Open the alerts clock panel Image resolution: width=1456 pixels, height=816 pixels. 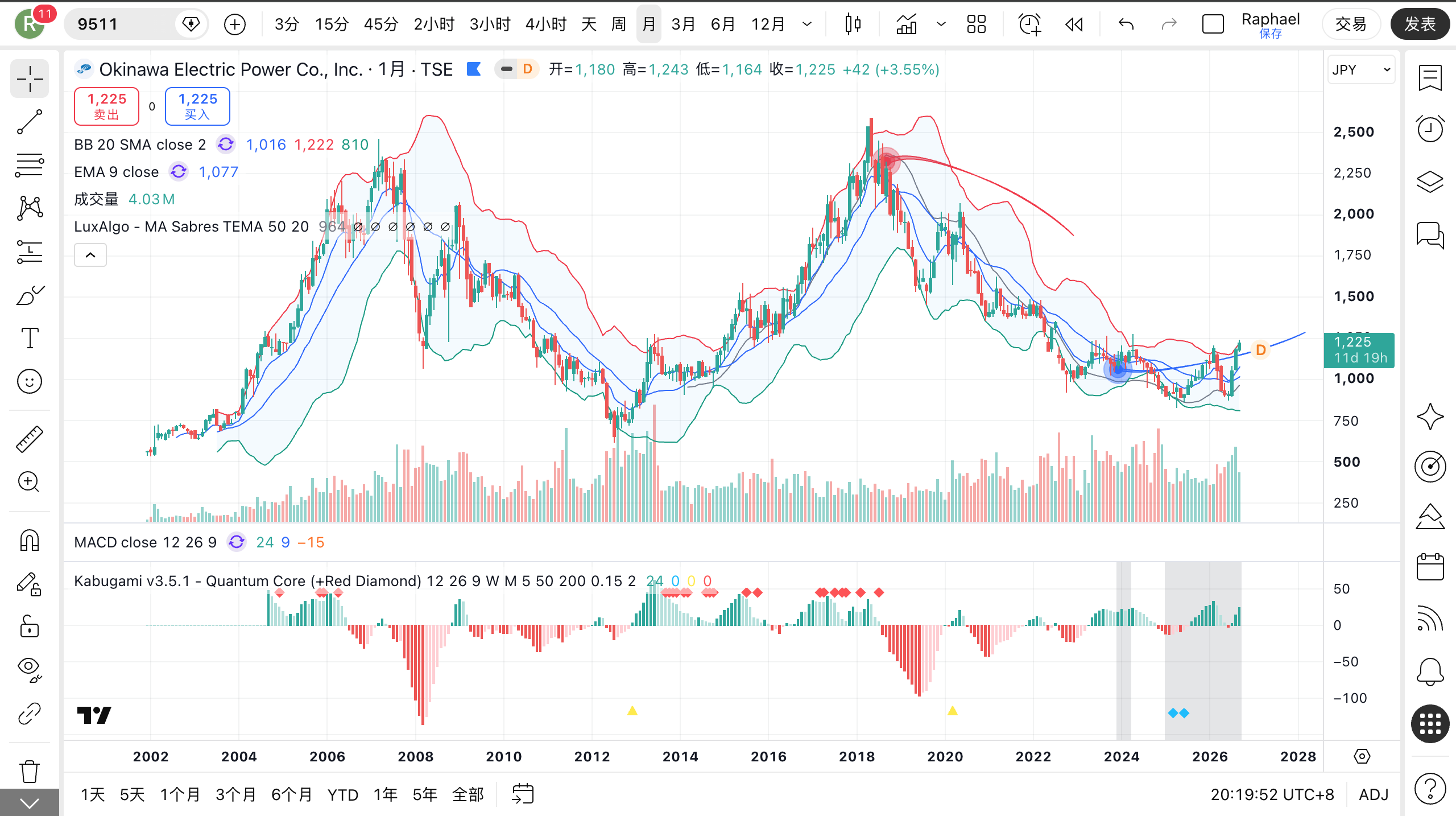(1430, 129)
